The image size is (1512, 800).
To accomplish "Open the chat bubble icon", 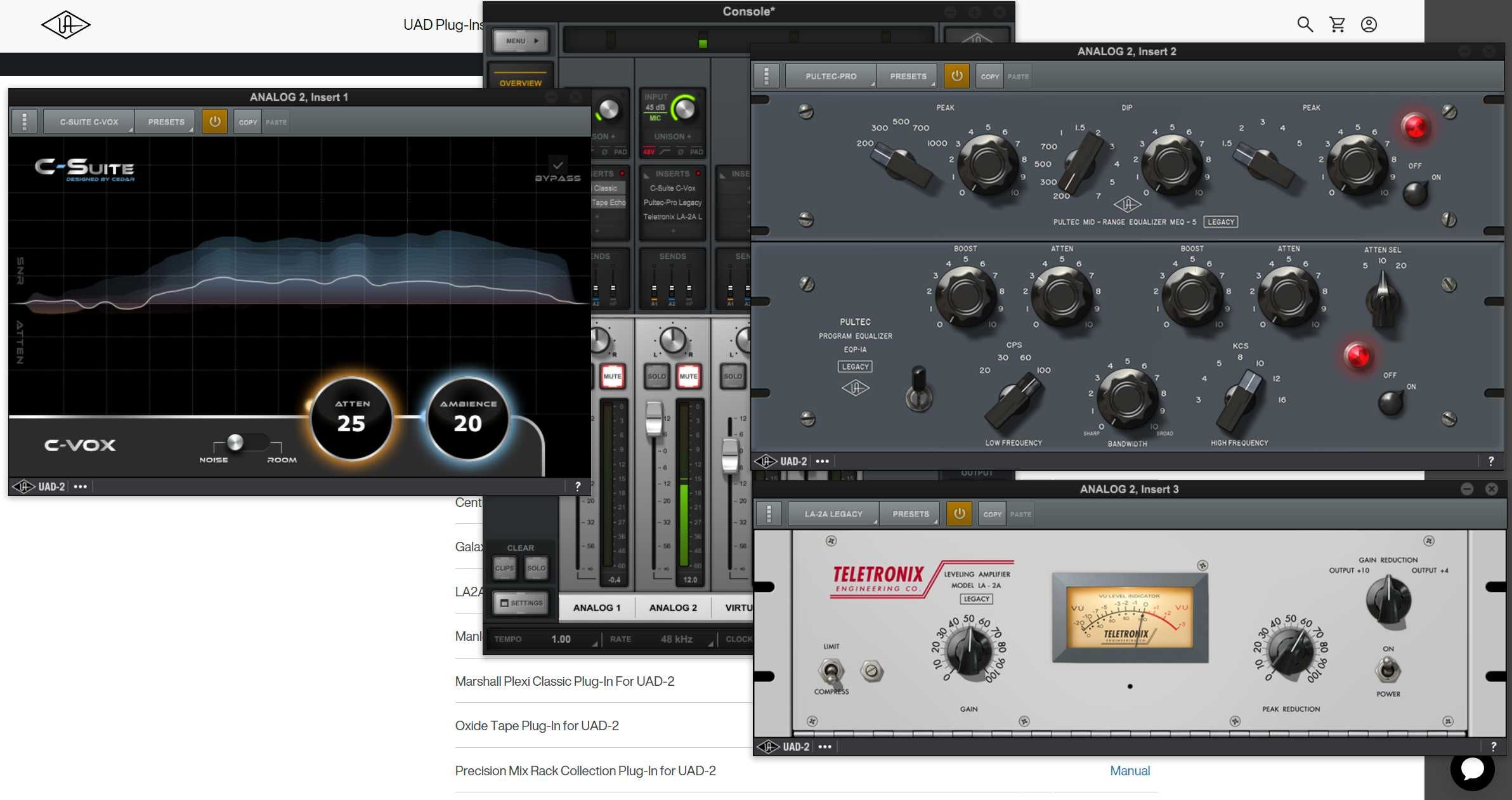I will tap(1472, 768).
